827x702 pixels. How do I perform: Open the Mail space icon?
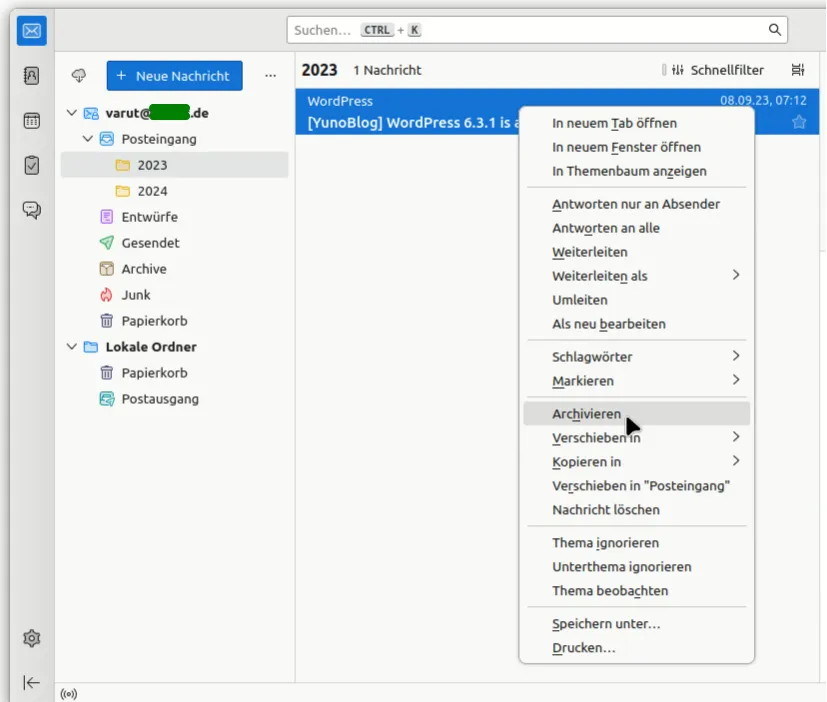31,30
